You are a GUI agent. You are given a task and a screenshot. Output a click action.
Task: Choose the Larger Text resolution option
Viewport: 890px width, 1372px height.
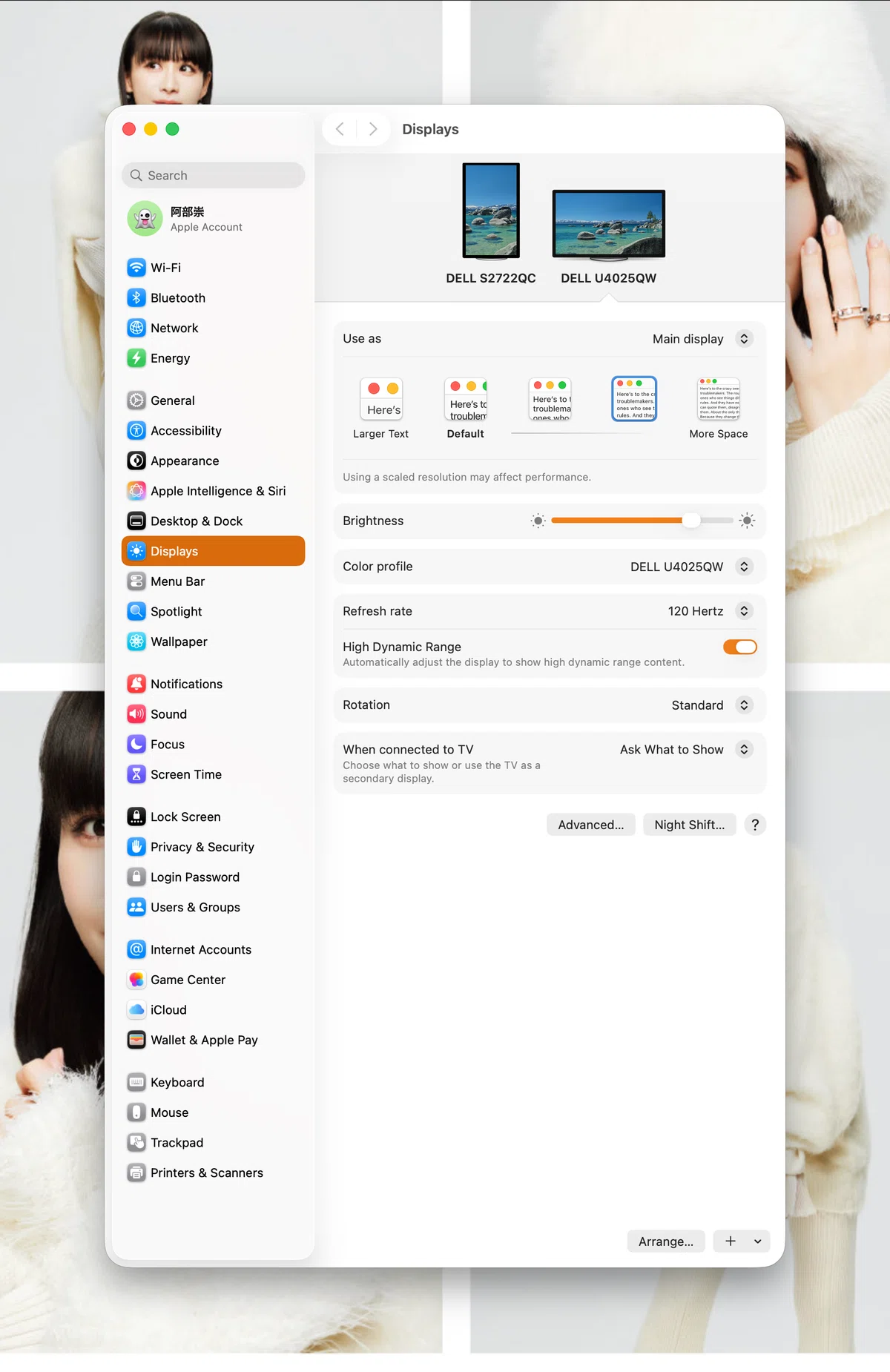click(x=381, y=408)
